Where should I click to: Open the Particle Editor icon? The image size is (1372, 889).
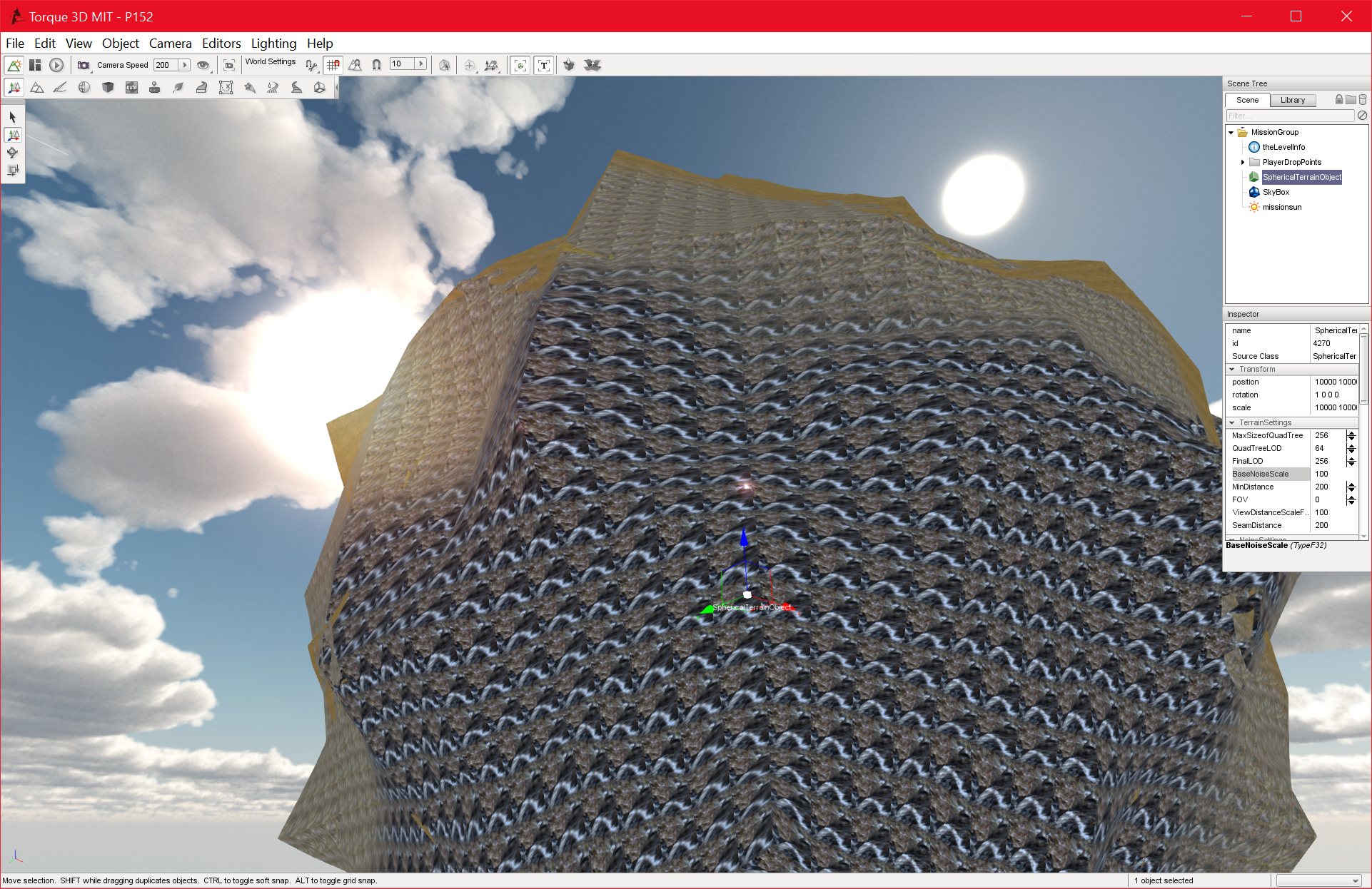coord(249,88)
